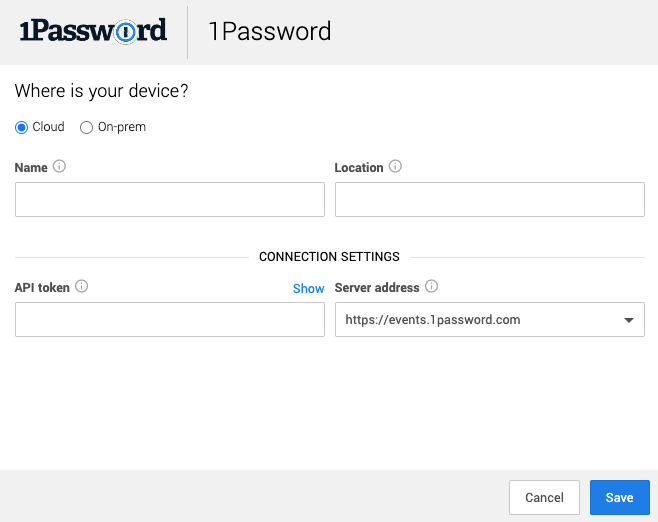658x522 pixels.
Task: Cancel the device setup dialog
Action: [544, 497]
